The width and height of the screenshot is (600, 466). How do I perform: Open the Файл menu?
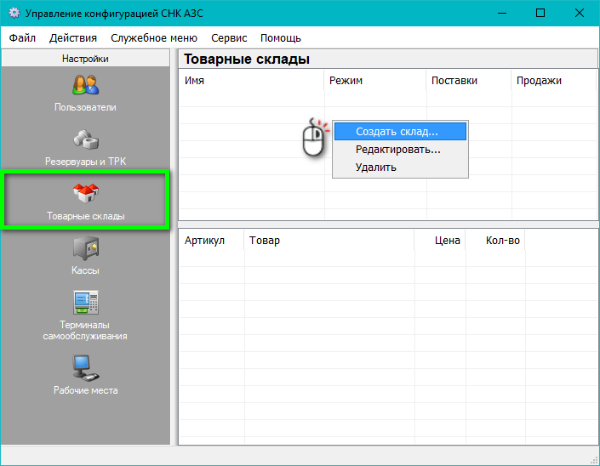pyautogui.click(x=22, y=38)
